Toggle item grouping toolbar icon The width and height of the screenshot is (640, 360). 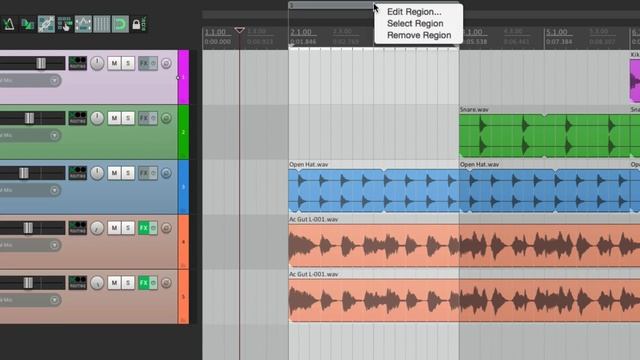[x=46, y=24]
